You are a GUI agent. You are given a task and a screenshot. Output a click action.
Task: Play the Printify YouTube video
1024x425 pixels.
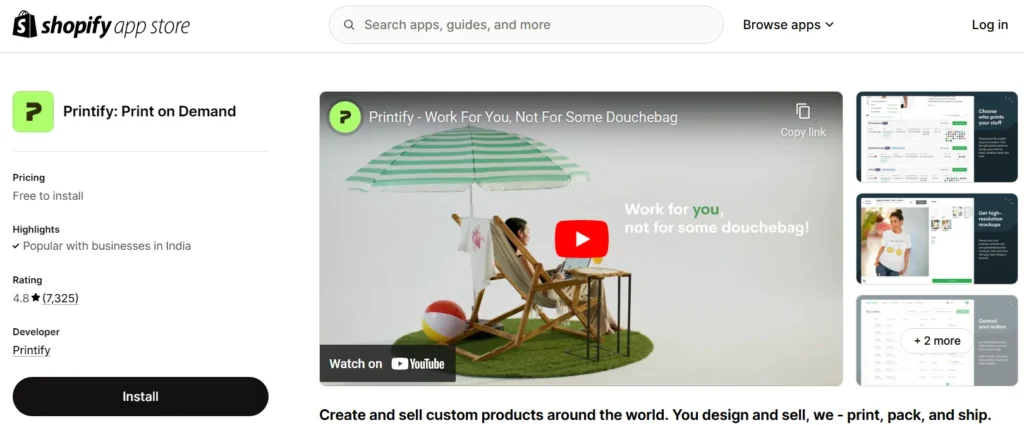coord(581,239)
